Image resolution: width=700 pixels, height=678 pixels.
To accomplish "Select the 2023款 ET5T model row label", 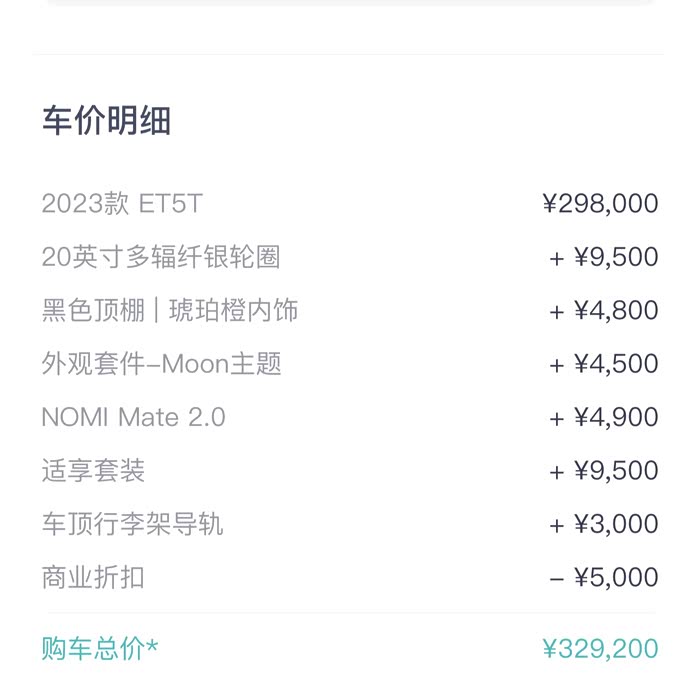I will pos(121,204).
